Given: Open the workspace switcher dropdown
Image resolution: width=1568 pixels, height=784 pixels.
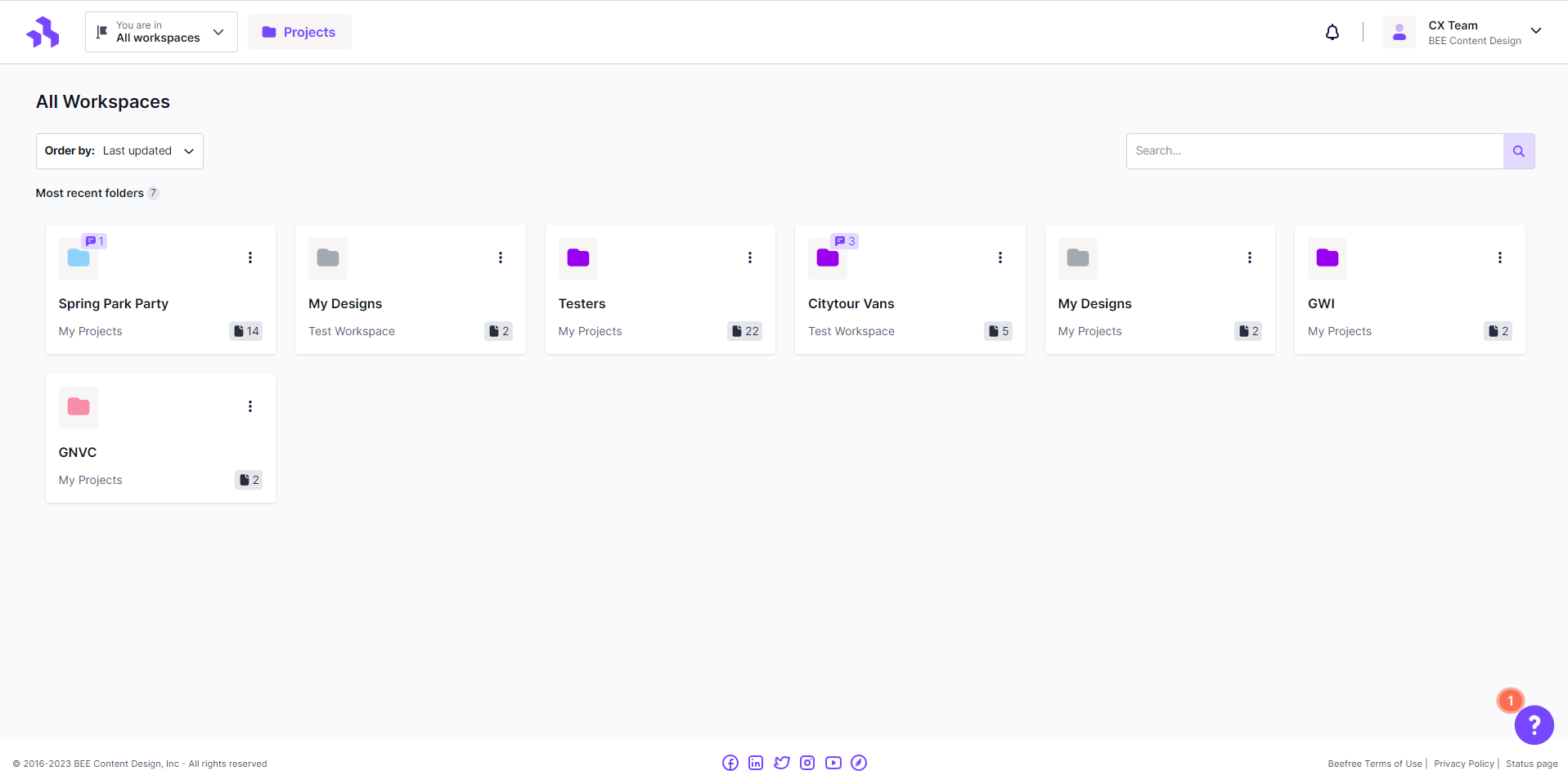Looking at the screenshot, I should tap(161, 32).
